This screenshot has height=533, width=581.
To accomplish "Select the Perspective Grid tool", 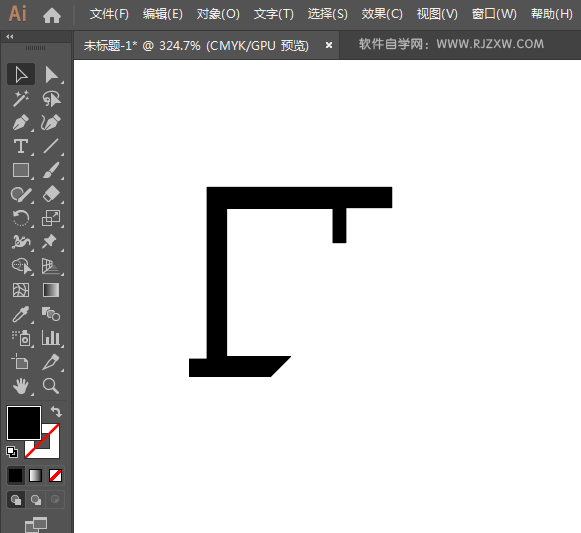I will (51, 266).
